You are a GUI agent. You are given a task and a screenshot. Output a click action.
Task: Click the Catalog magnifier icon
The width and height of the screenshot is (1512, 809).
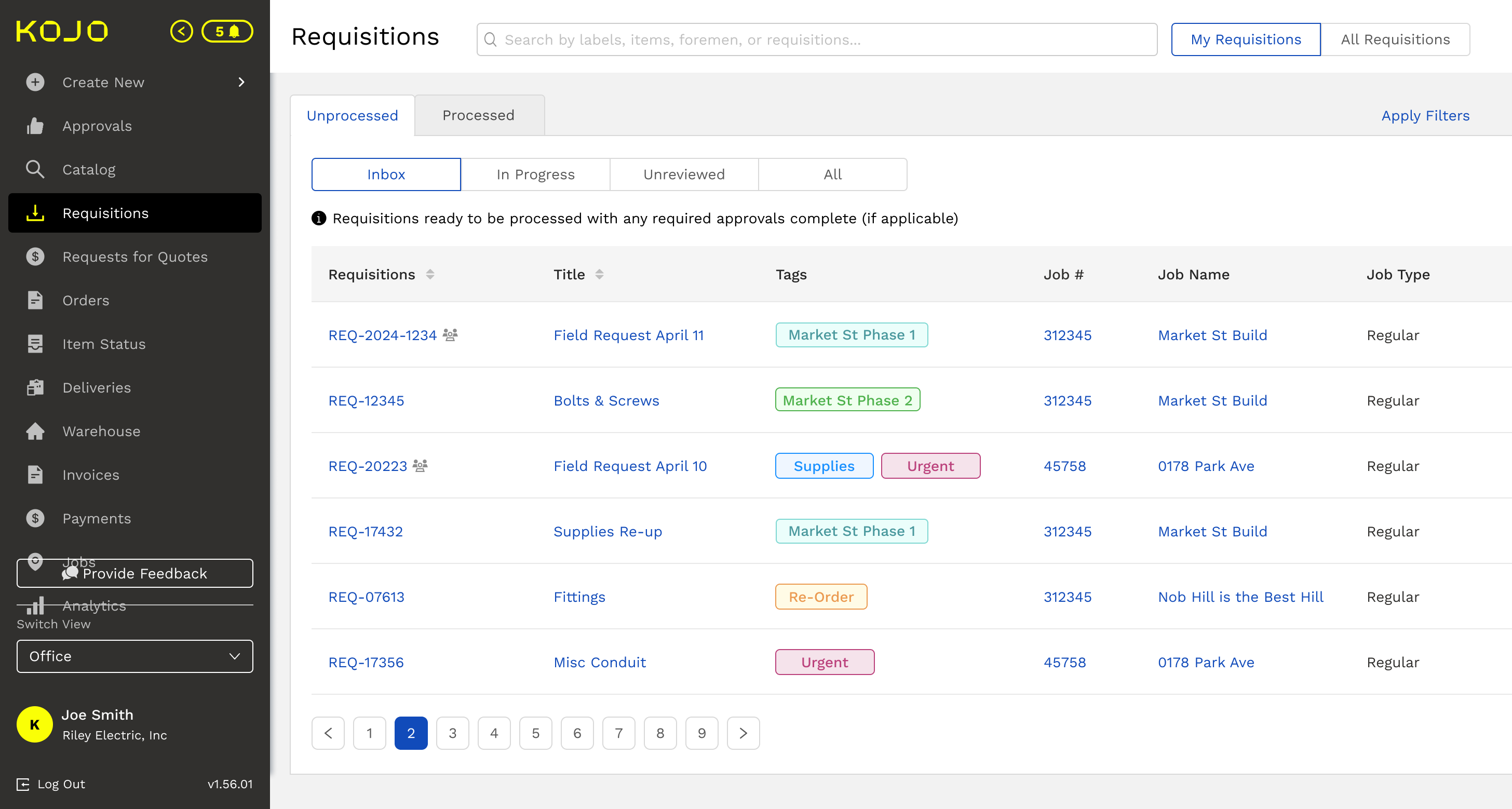pos(35,169)
